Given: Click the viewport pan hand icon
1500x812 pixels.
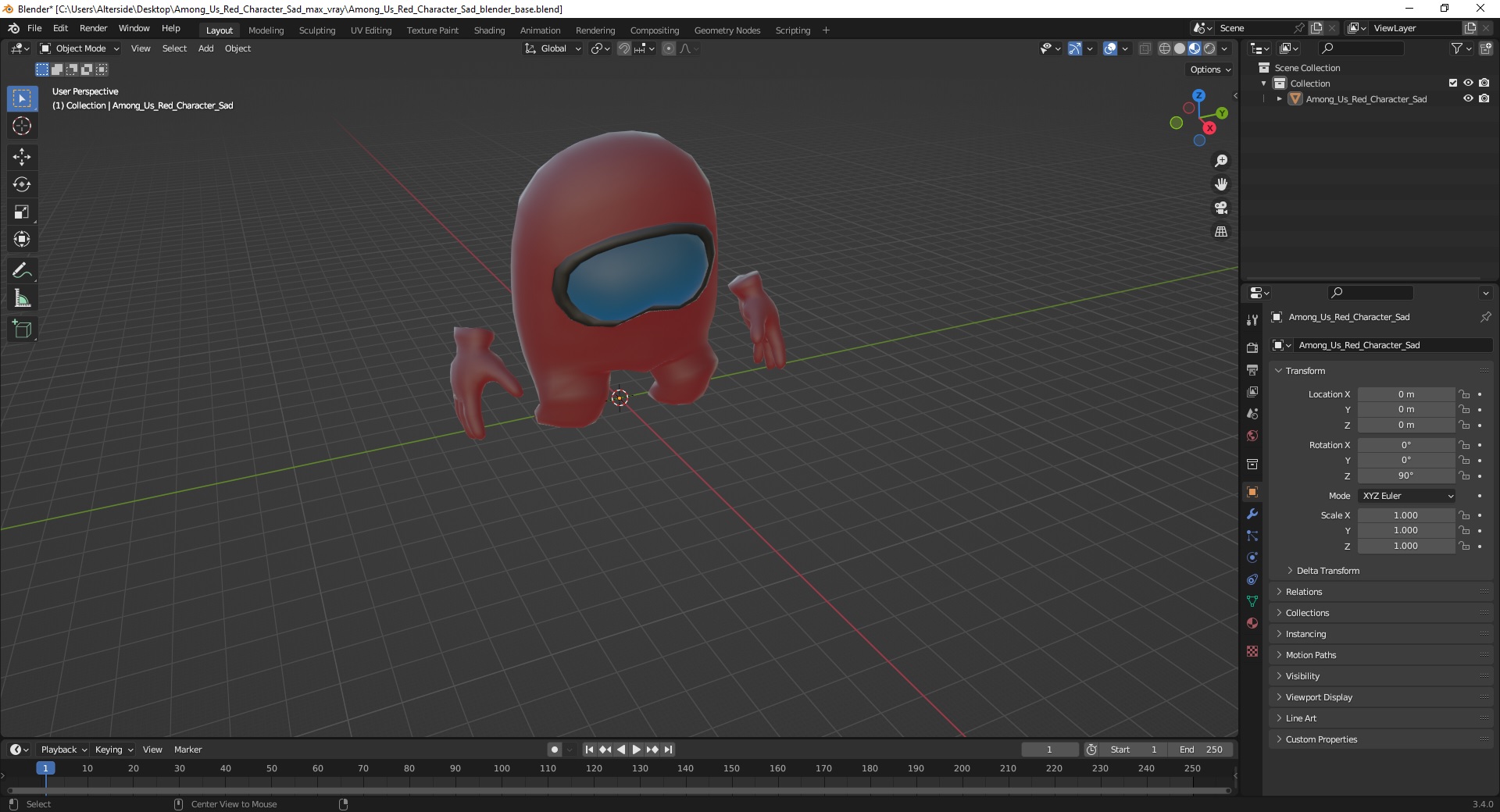Looking at the screenshot, I should pyautogui.click(x=1221, y=184).
